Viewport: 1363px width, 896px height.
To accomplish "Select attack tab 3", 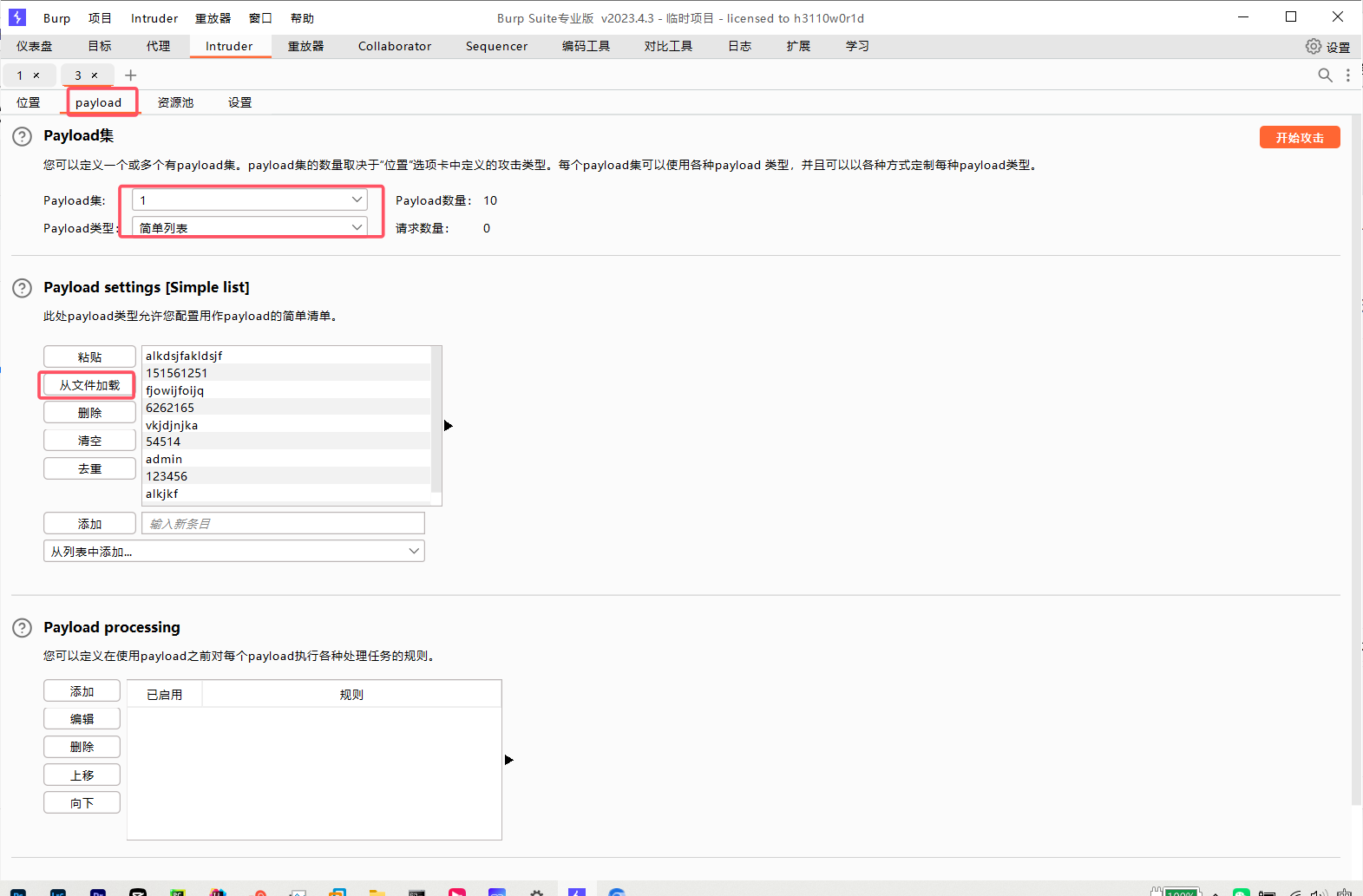I will point(78,75).
